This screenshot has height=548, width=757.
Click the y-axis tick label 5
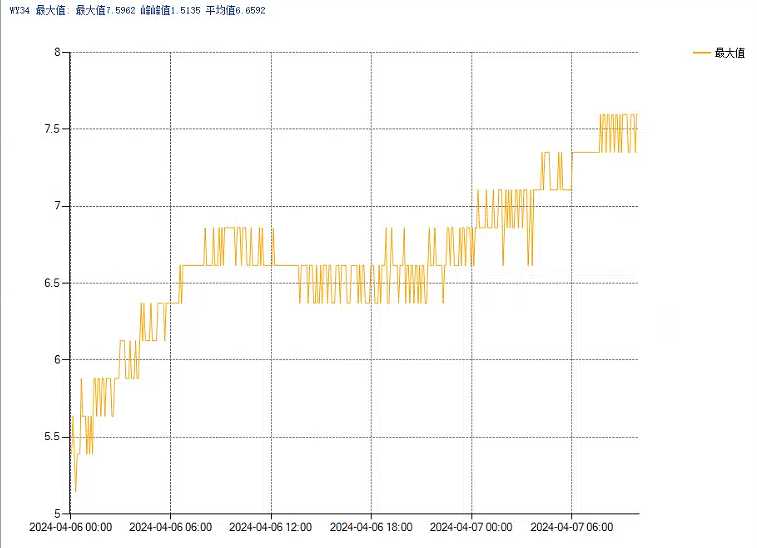57,513
